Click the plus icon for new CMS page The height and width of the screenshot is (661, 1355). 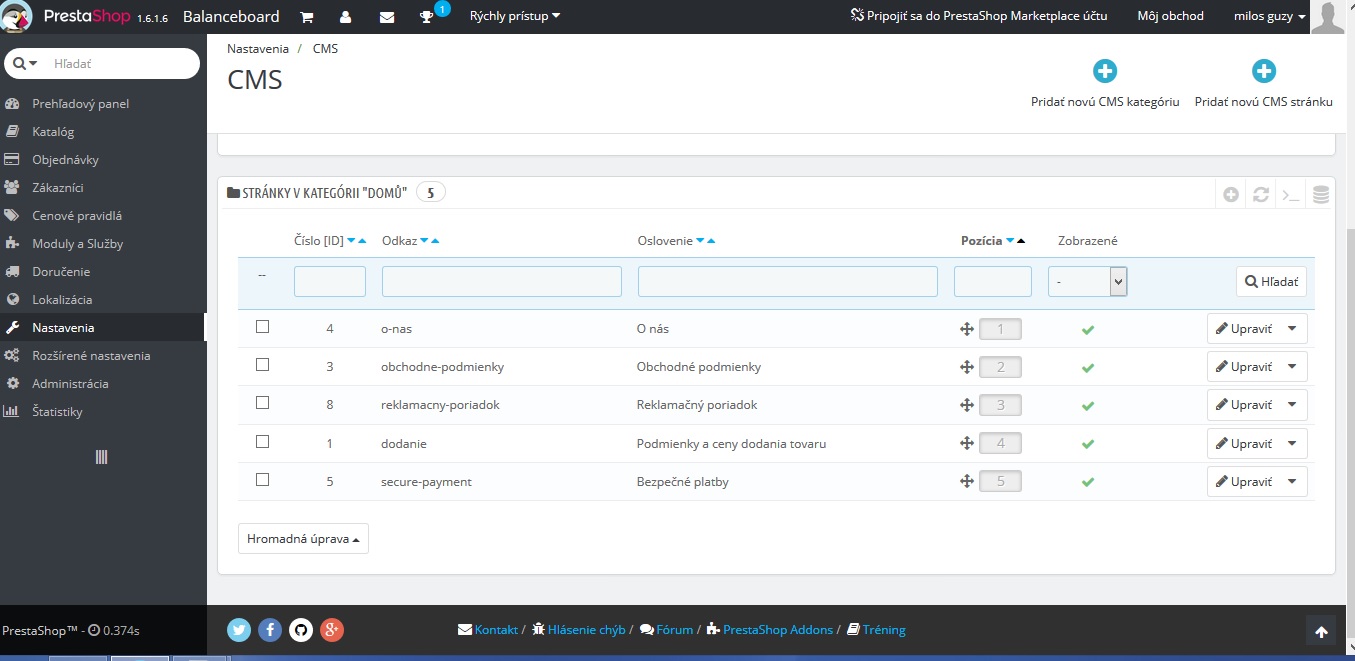pos(1264,71)
